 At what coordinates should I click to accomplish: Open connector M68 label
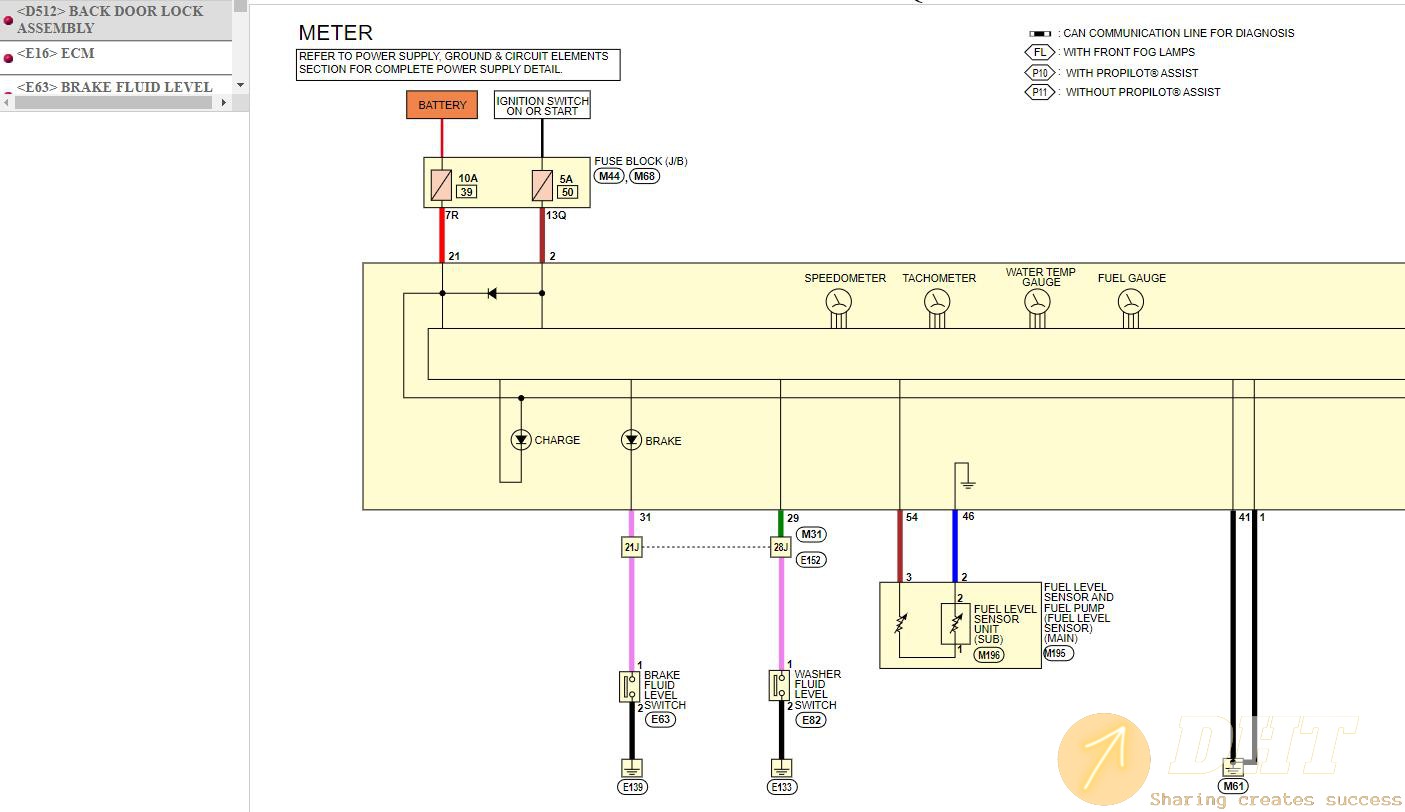[645, 176]
